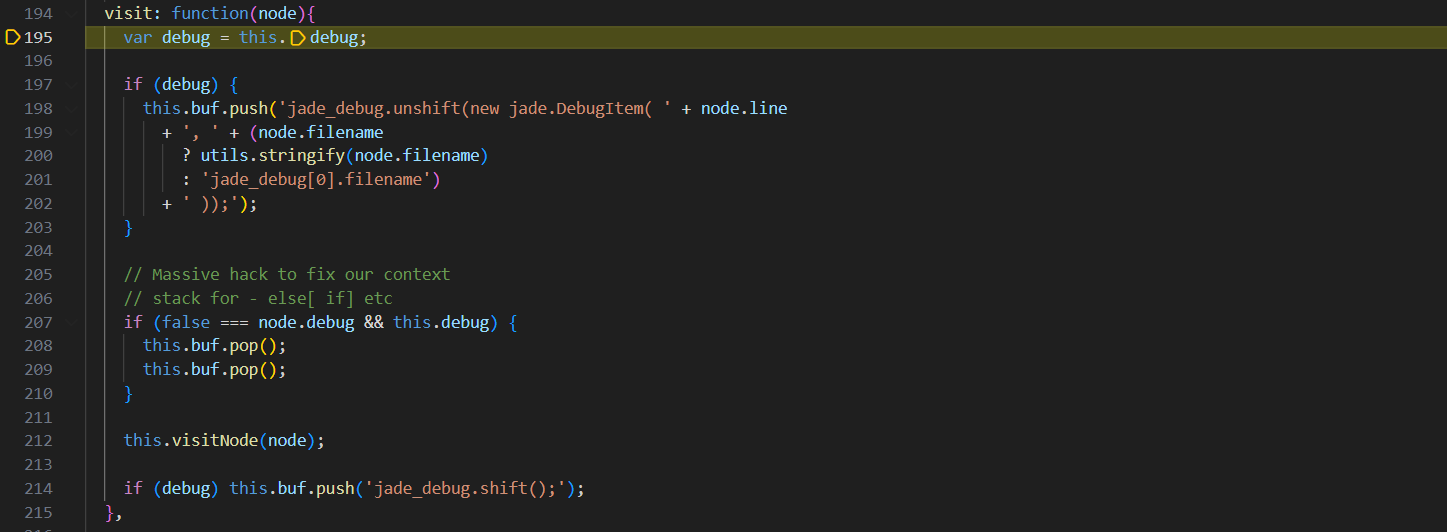Screen dimensions: 1447x532
Task: Click line number 205 in the gutter
Action: coord(38,275)
